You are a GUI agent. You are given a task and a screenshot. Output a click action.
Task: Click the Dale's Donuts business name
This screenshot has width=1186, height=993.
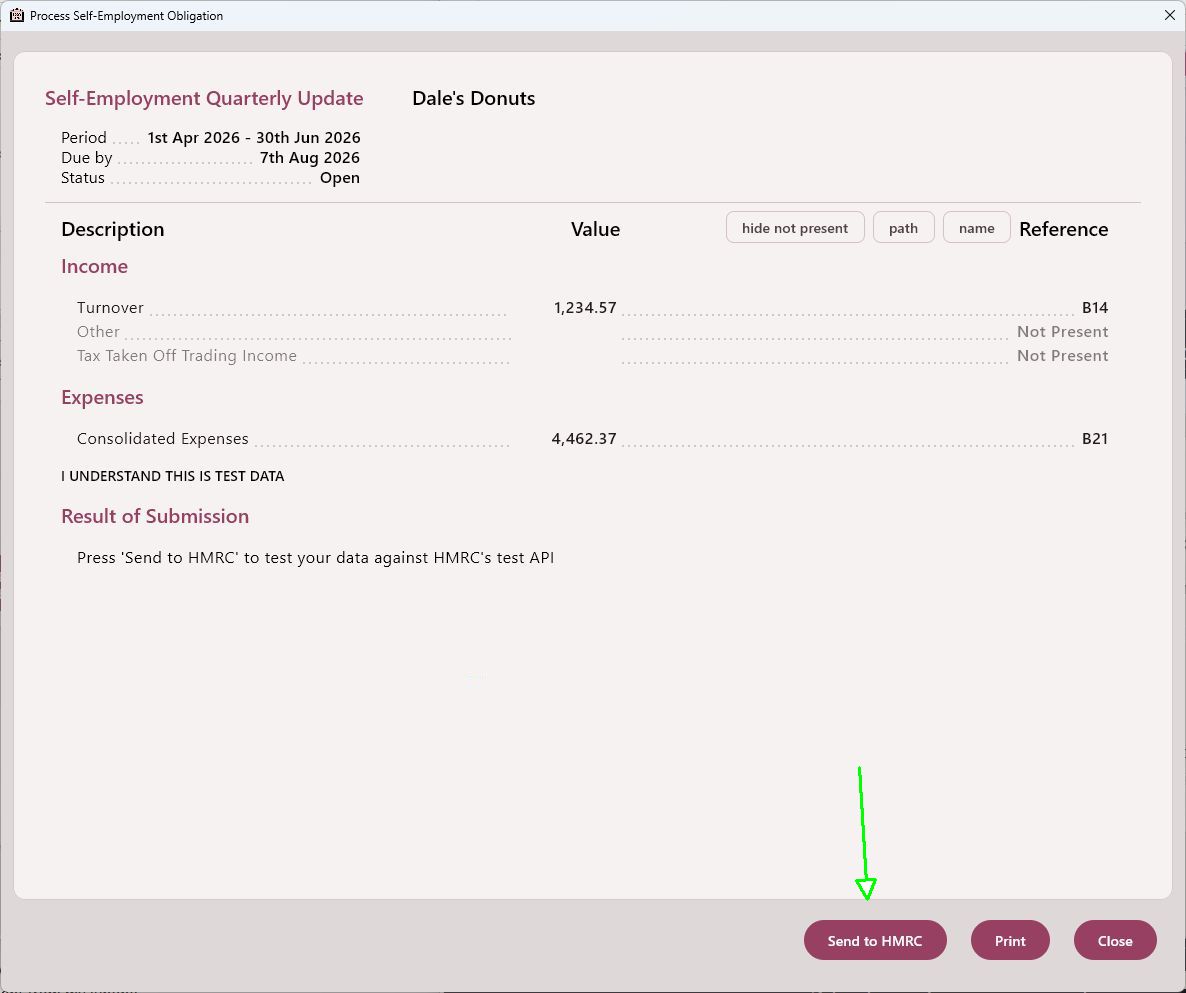473,98
